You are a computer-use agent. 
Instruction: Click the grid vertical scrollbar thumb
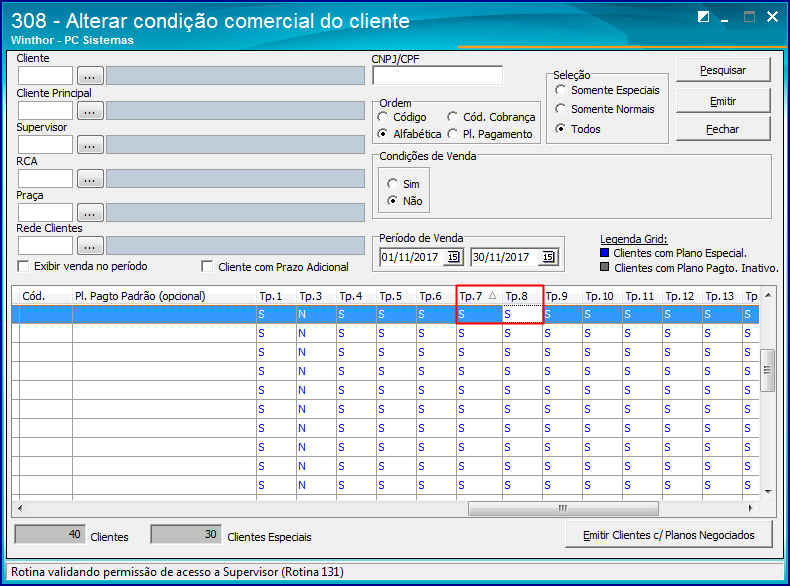tap(768, 370)
